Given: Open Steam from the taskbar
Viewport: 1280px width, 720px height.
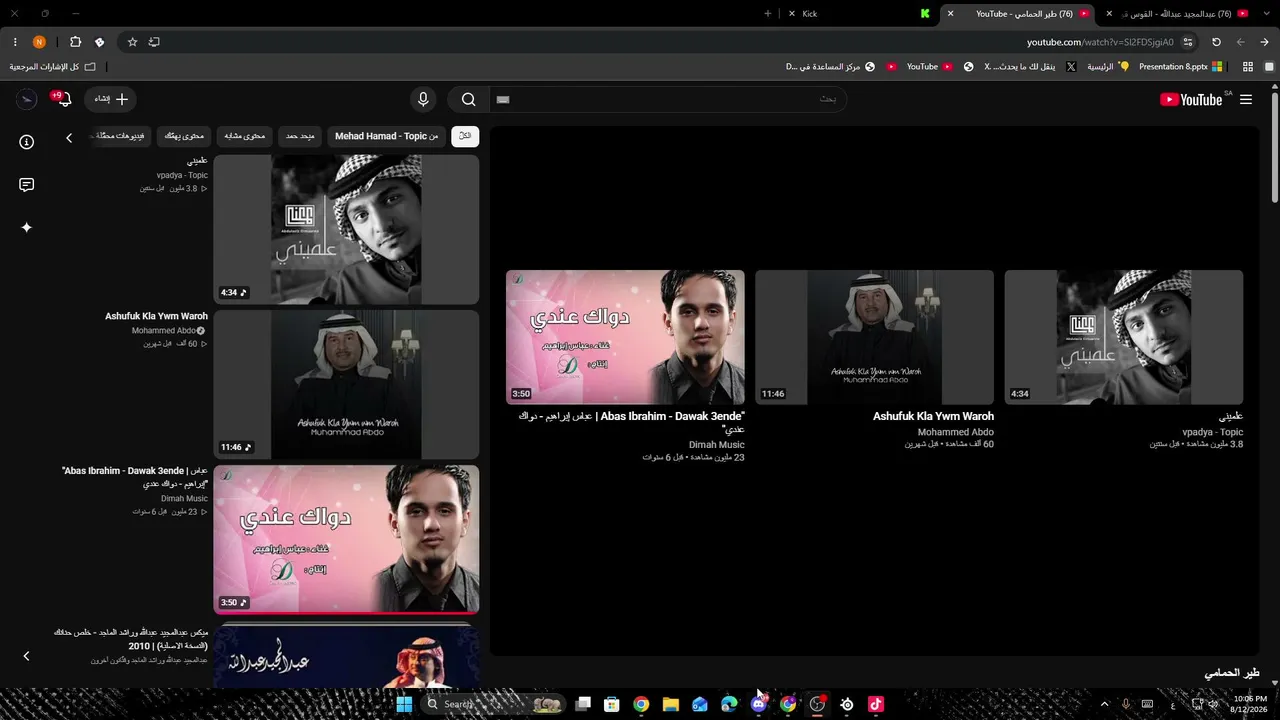Looking at the screenshot, I should point(847,704).
